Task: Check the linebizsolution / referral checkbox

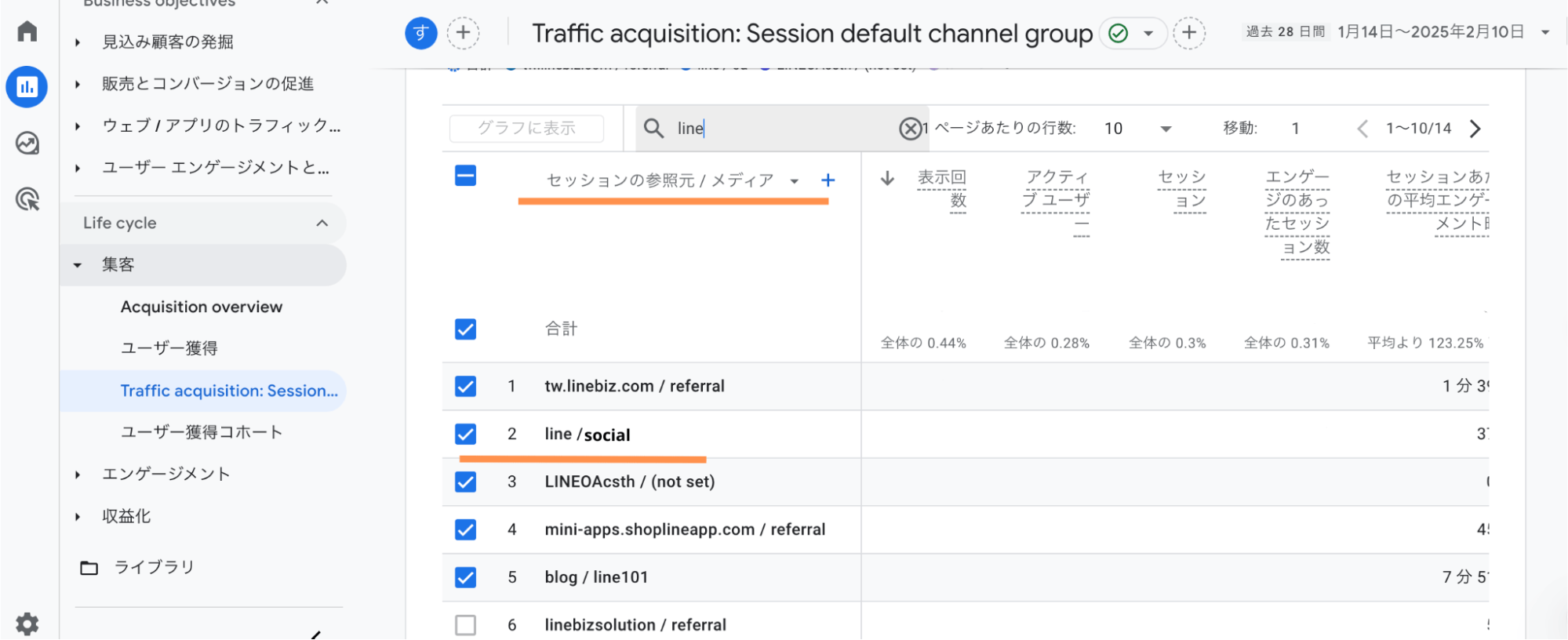Action: point(466,625)
